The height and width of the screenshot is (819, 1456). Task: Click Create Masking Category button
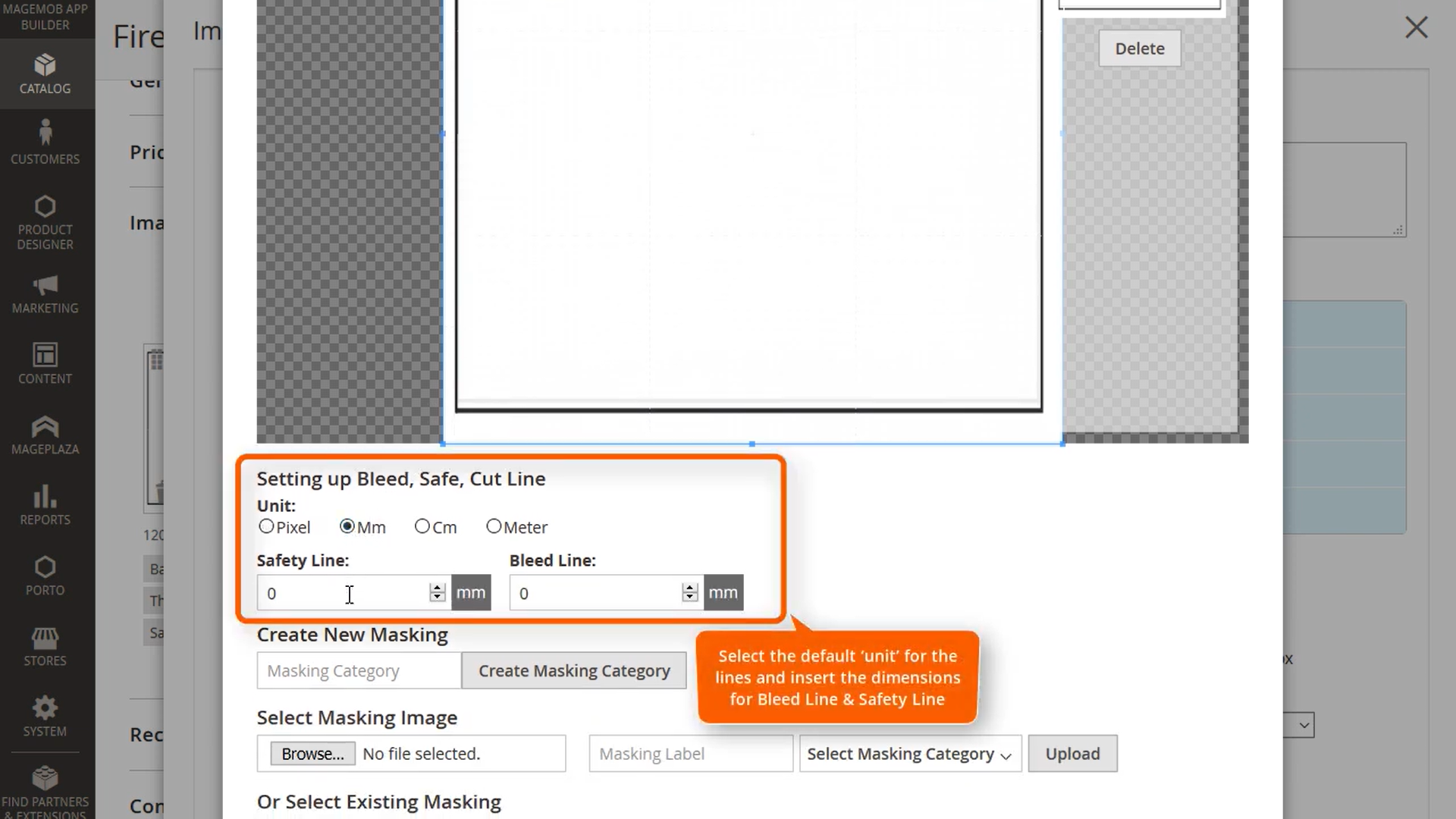(575, 670)
